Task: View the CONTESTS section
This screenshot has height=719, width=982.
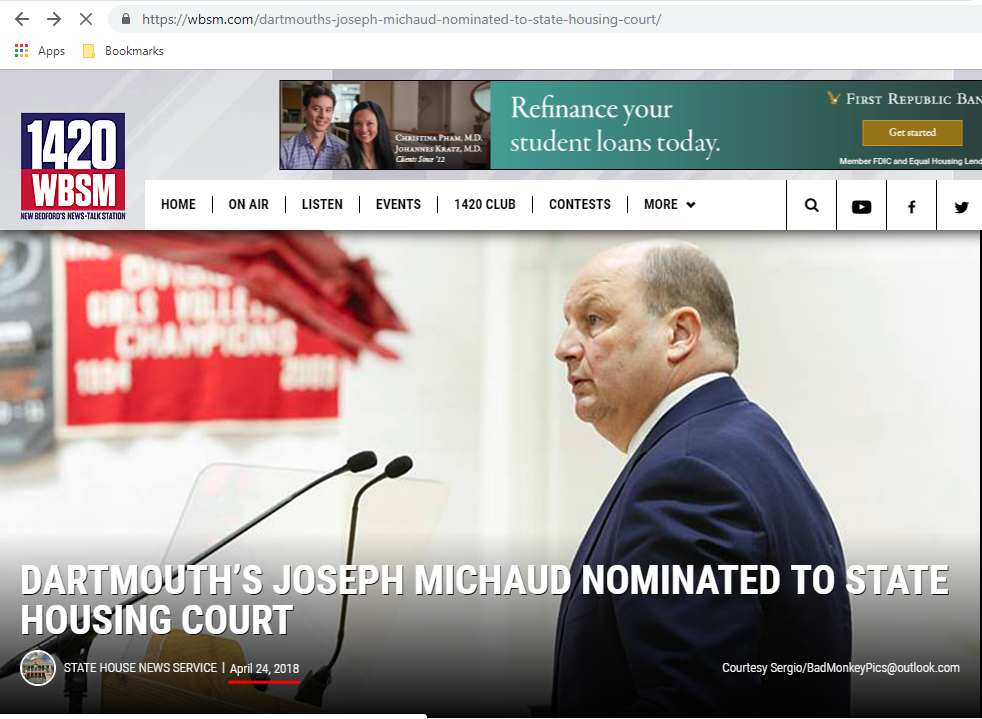Action: (580, 204)
